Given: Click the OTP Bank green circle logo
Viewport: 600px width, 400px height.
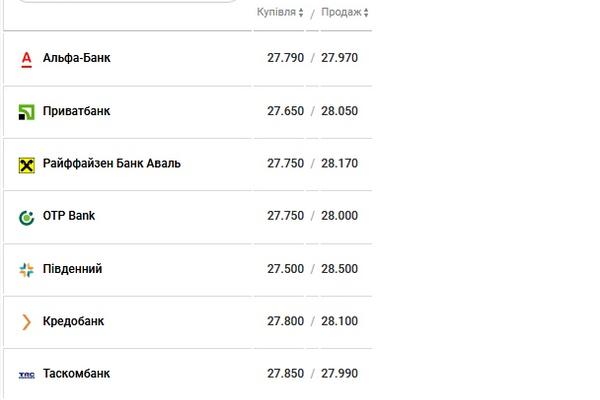Looking at the screenshot, I should (x=26, y=217).
